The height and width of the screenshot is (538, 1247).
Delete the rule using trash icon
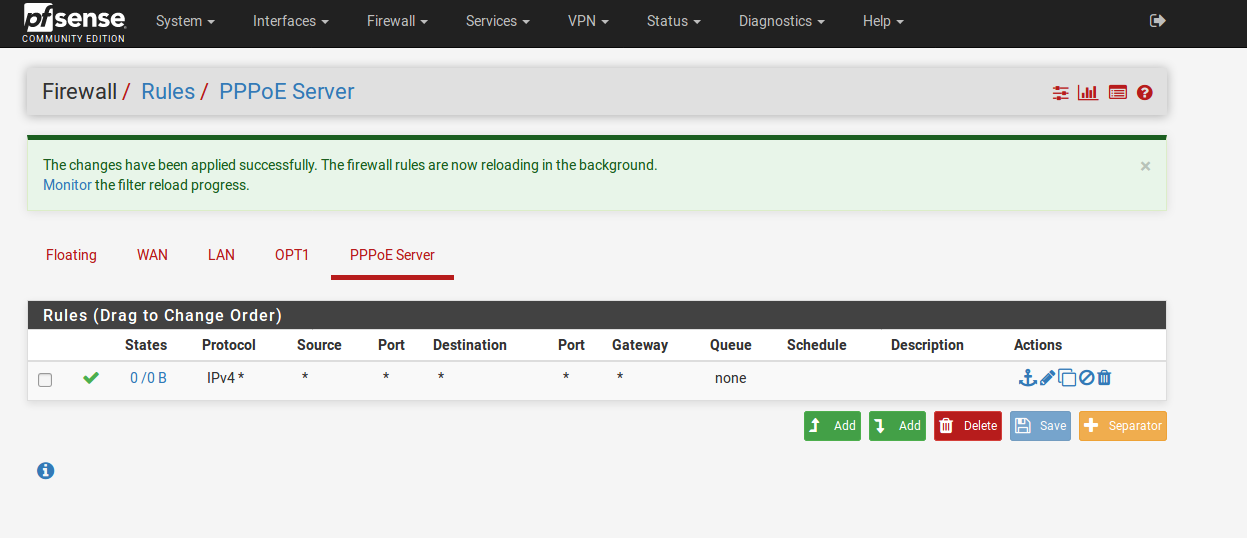[x=1104, y=378]
